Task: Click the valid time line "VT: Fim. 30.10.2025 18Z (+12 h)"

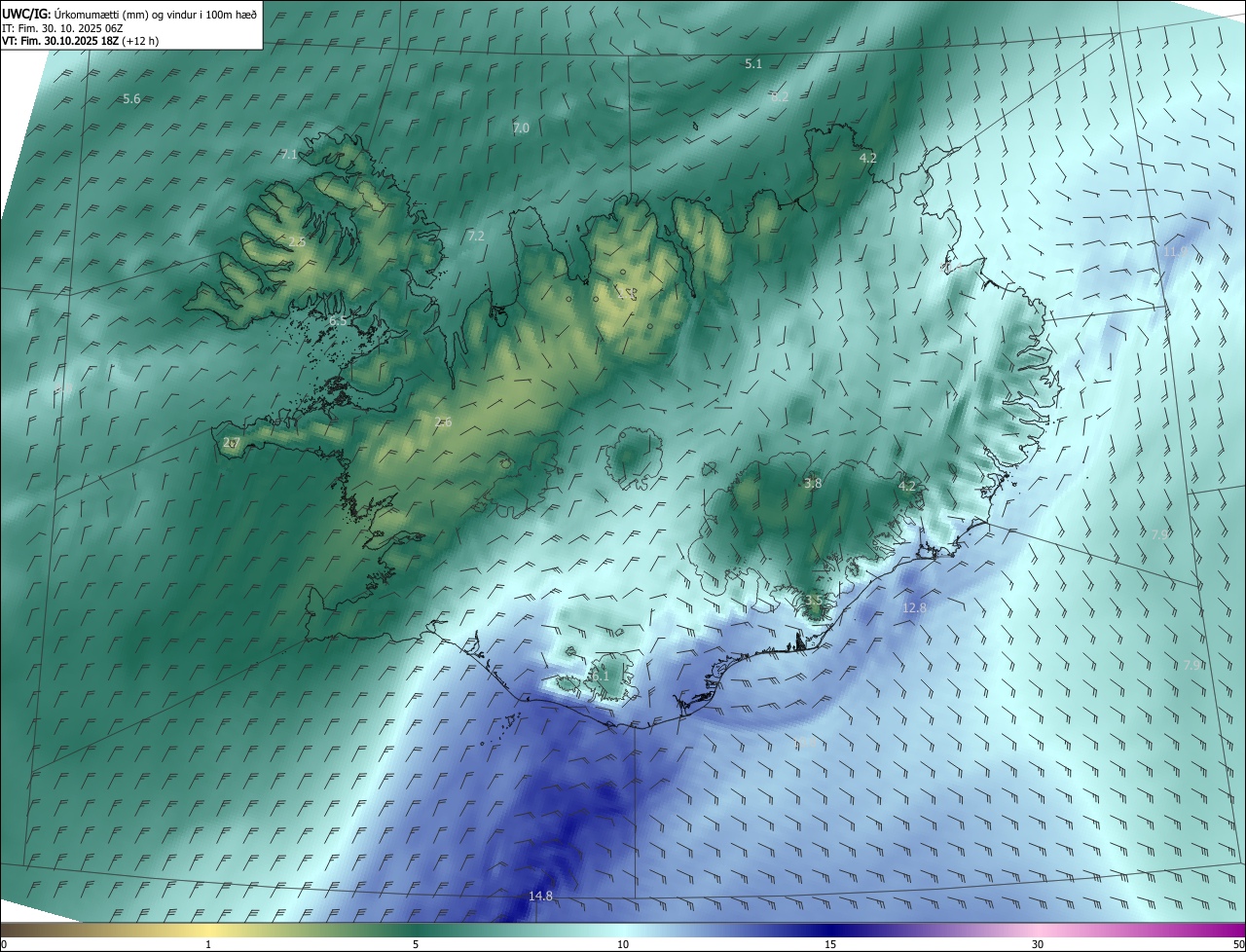Action: tap(81, 41)
